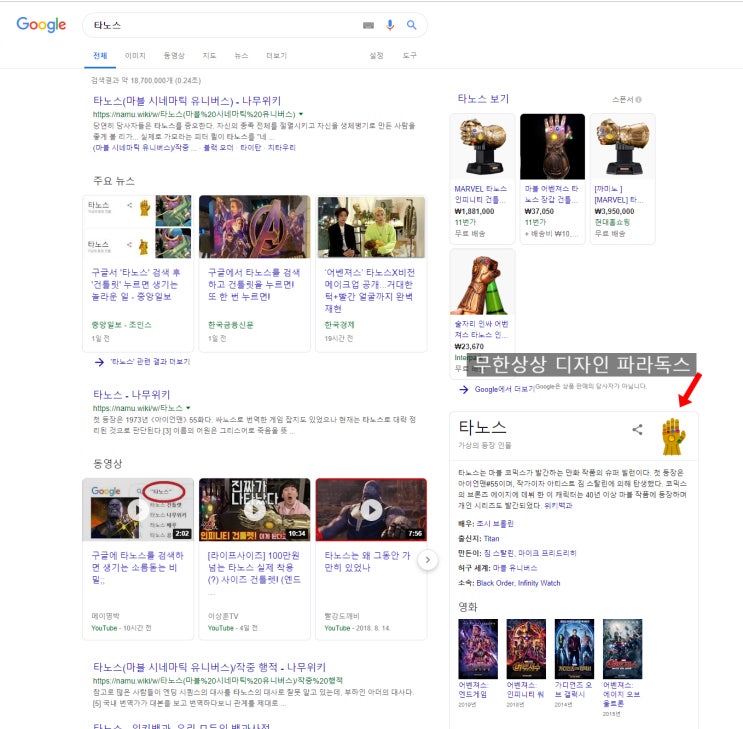
Task: Play the 7:56 Thanos video
Action: click(372, 510)
